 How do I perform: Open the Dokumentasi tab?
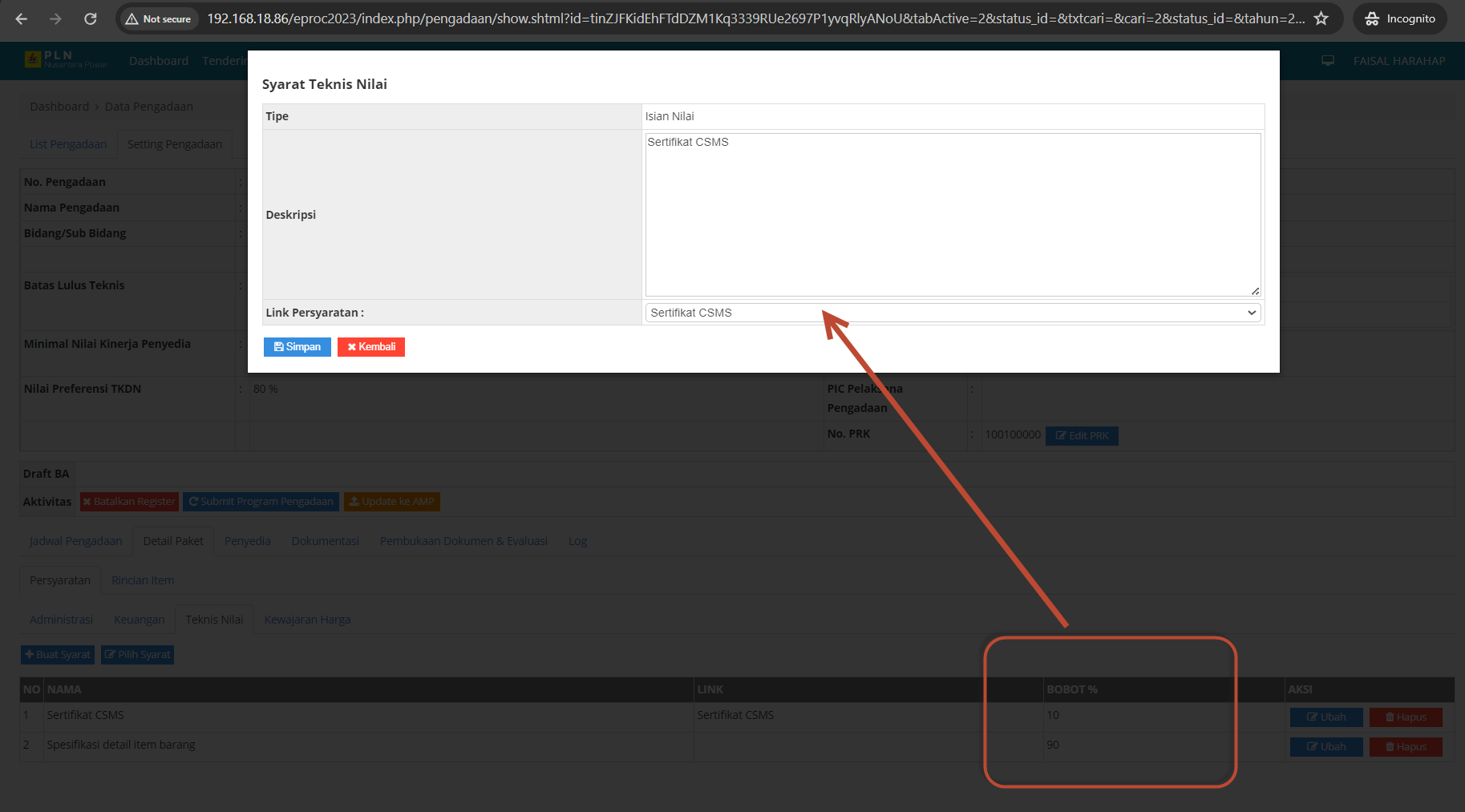coord(326,541)
